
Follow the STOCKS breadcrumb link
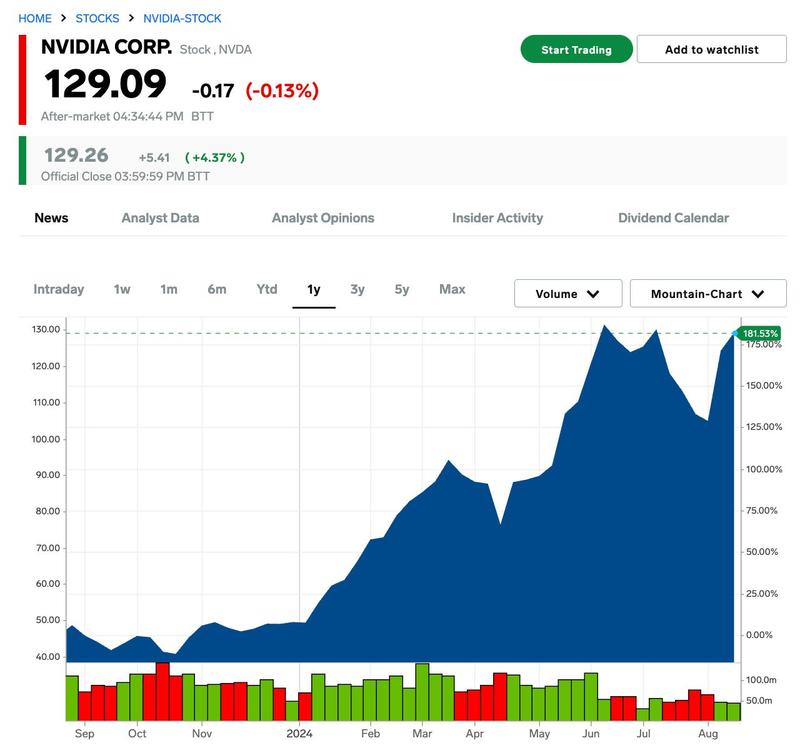click(97, 19)
